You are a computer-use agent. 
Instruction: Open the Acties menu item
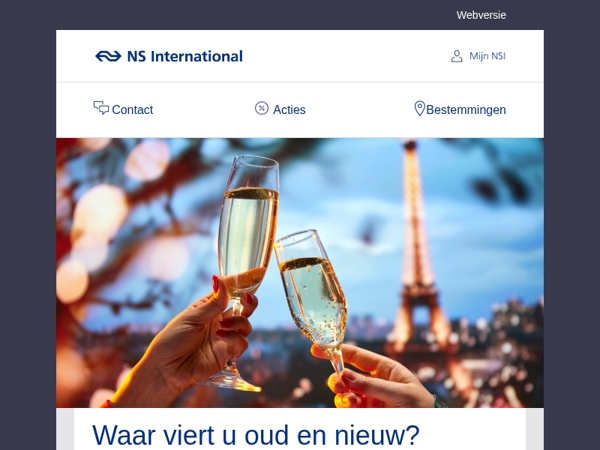point(289,110)
